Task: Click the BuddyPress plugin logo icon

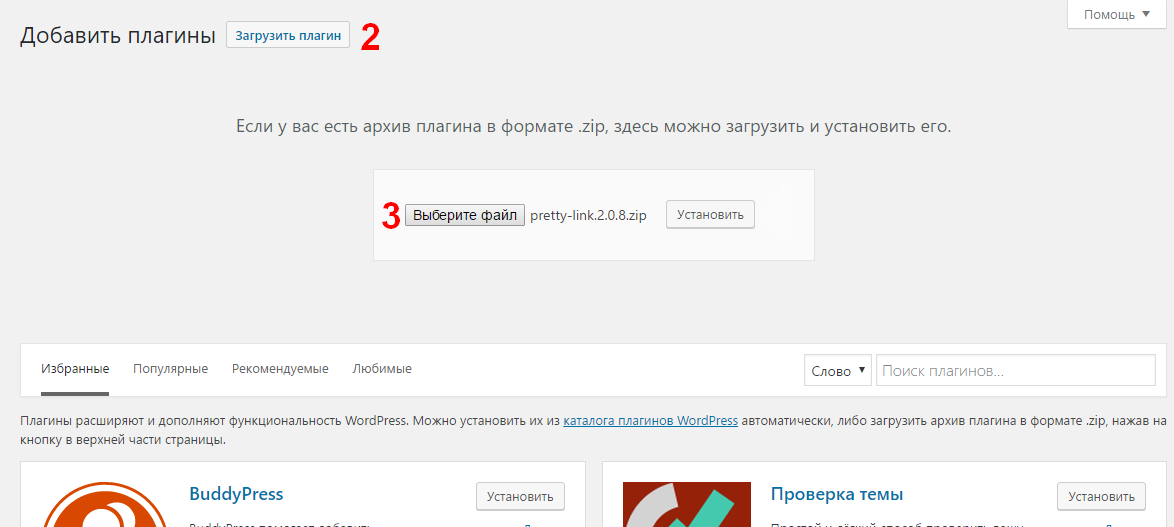Action: [105, 505]
